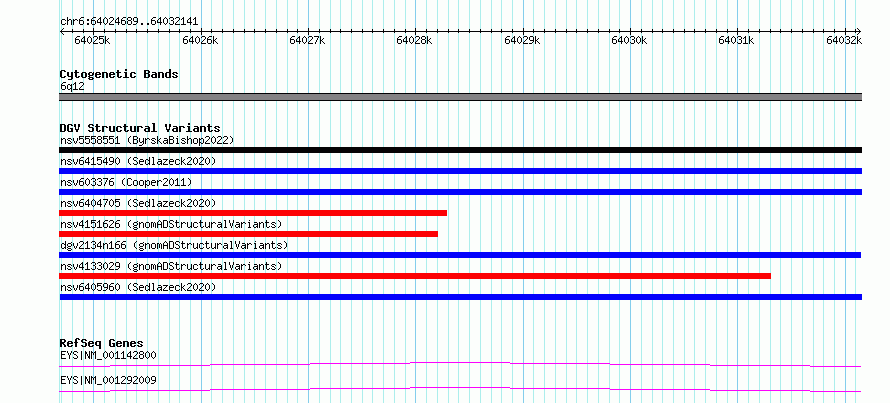Click the dgv2134n166 (gnomADStructuralVariants) label

click(174, 245)
